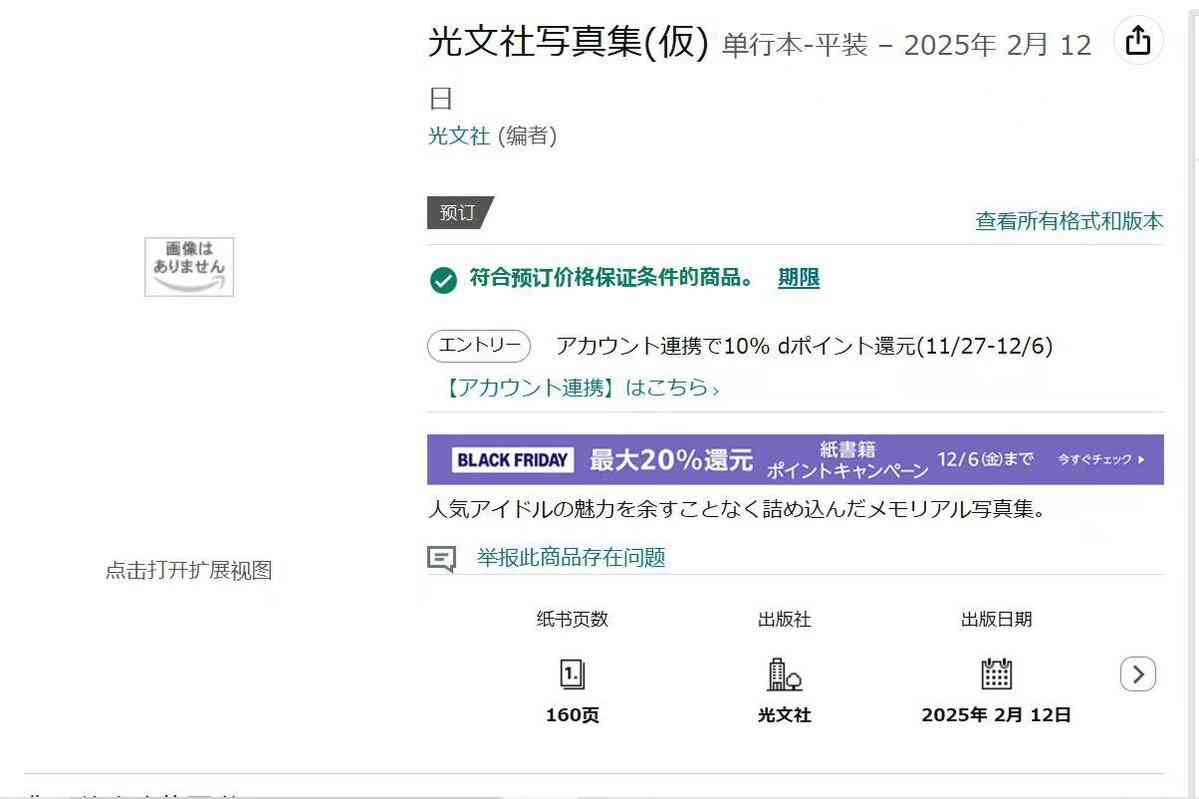Expand next product details with right chevron
The width and height of the screenshot is (1199, 799).
pos(1138,674)
